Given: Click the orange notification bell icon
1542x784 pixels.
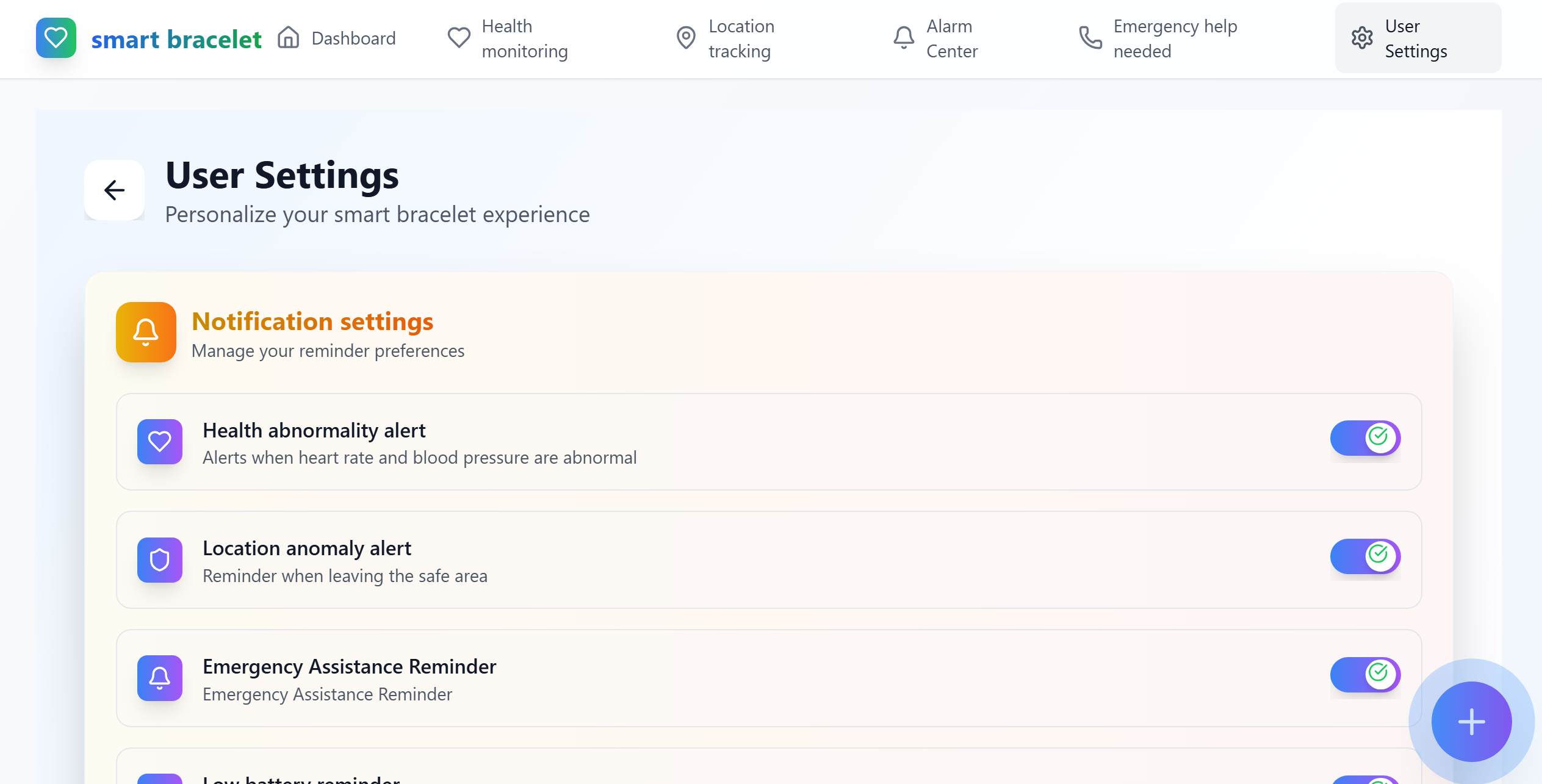Looking at the screenshot, I should point(146,332).
